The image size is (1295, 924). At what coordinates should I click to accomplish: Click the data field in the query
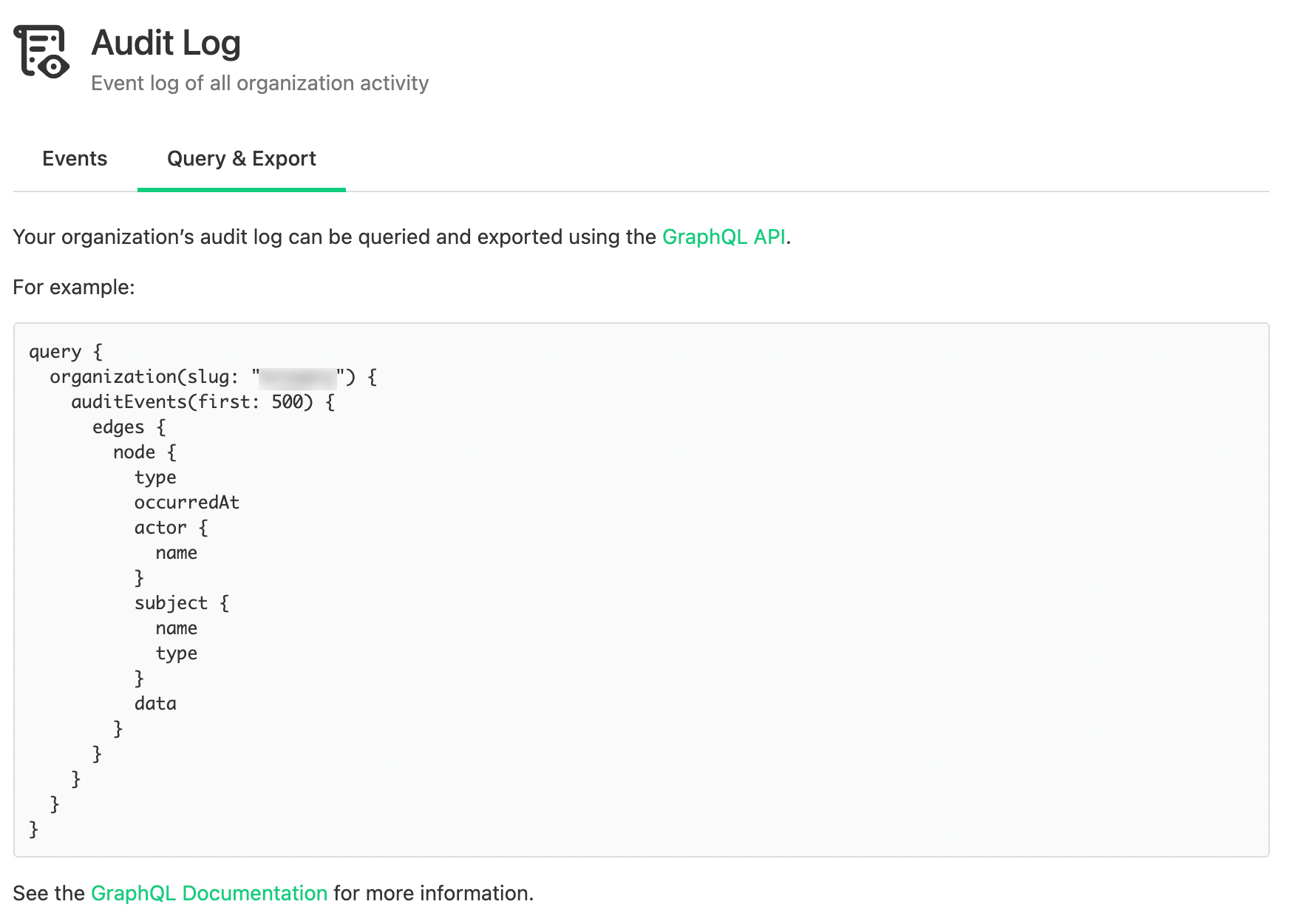tap(154, 703)
